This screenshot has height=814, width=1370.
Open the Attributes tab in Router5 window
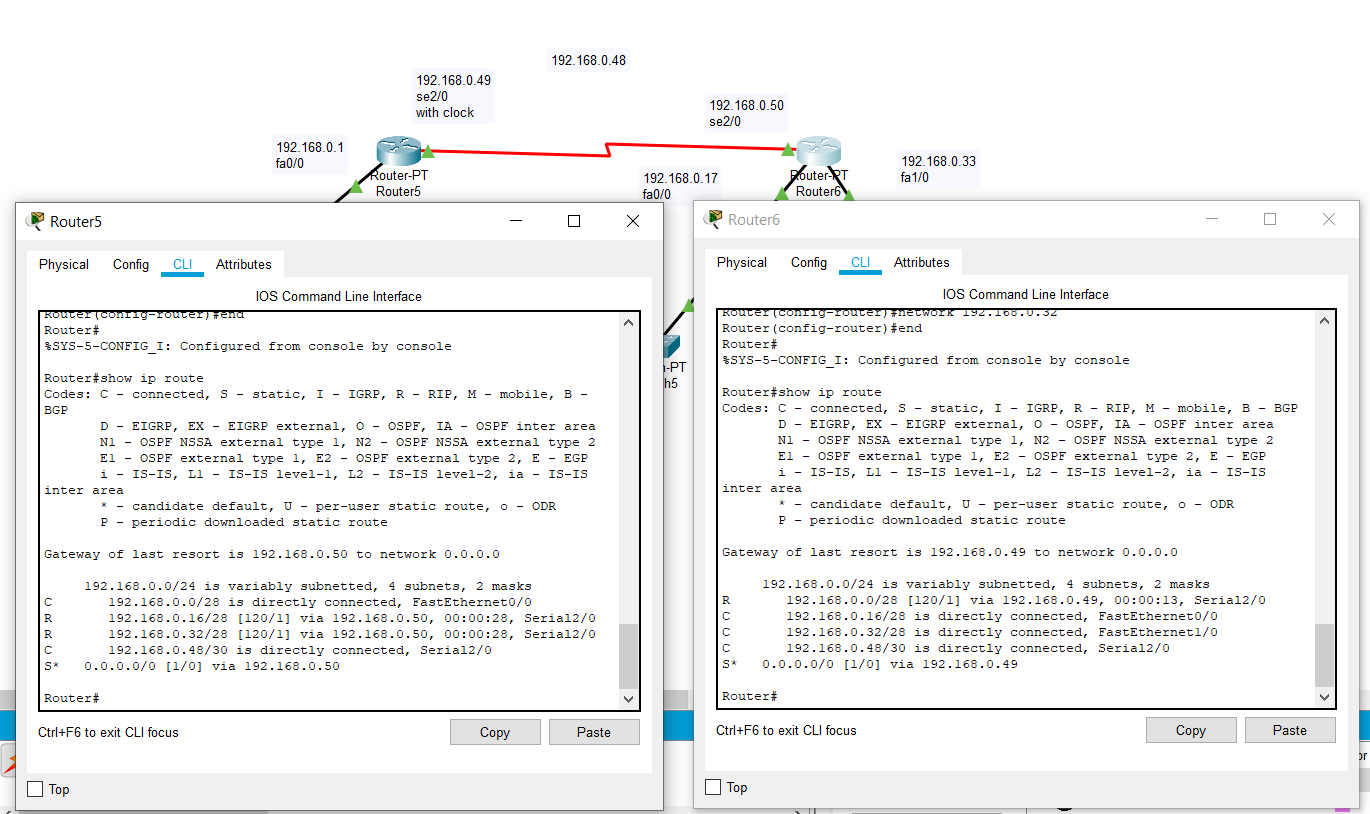244,265
